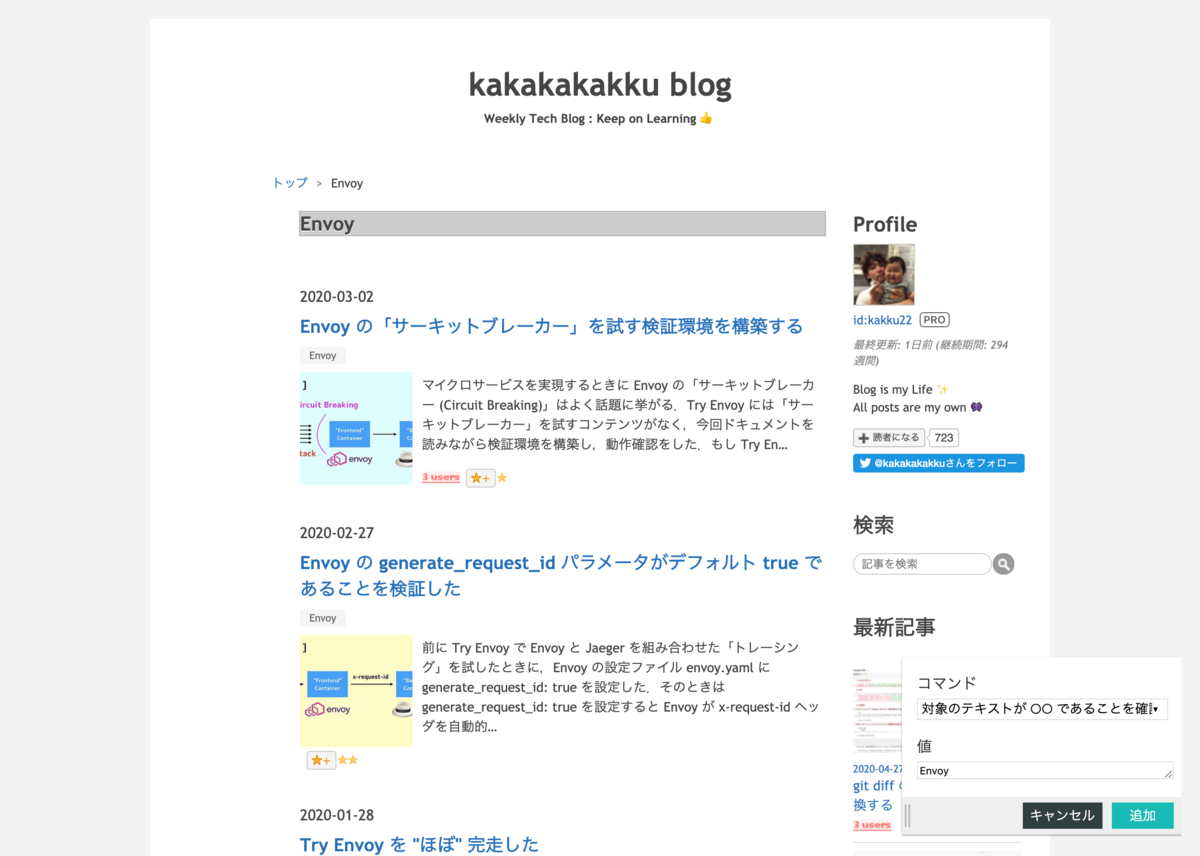This screenshot has width=1200, height=856.
Task: Open the Try Envoy を "ほぼ" 完走した article
Action: pyautogui.click(x=419, y=845)
